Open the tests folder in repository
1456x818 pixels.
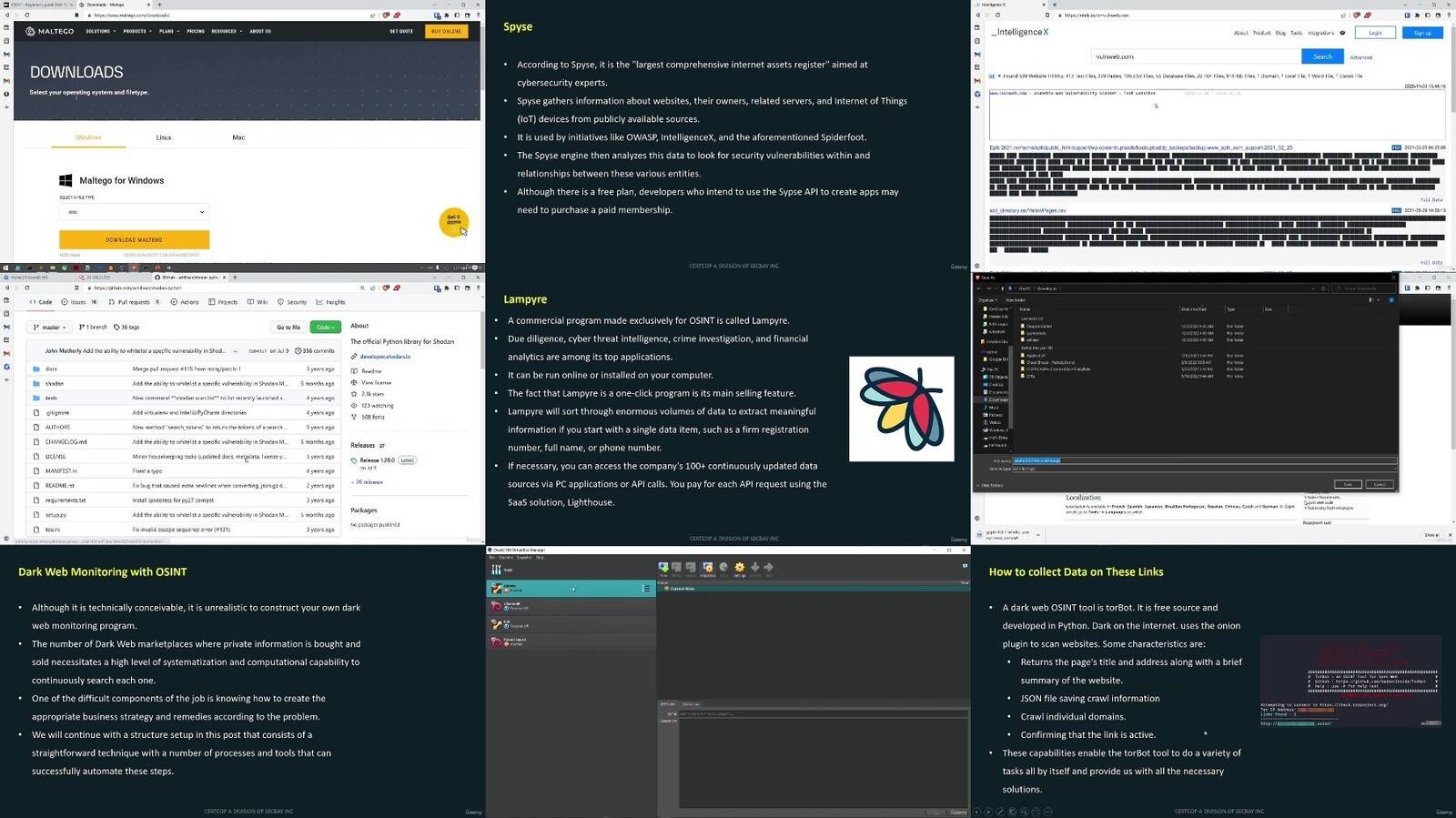(x=51, y=398)
